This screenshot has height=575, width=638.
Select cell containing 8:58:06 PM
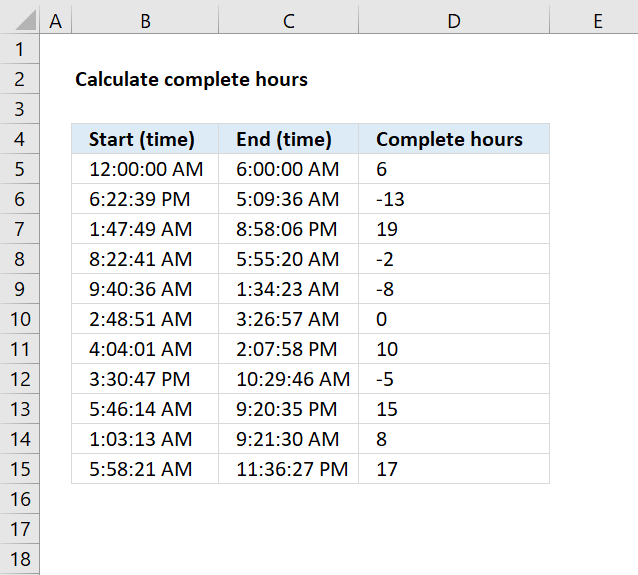tap(288, 229)
